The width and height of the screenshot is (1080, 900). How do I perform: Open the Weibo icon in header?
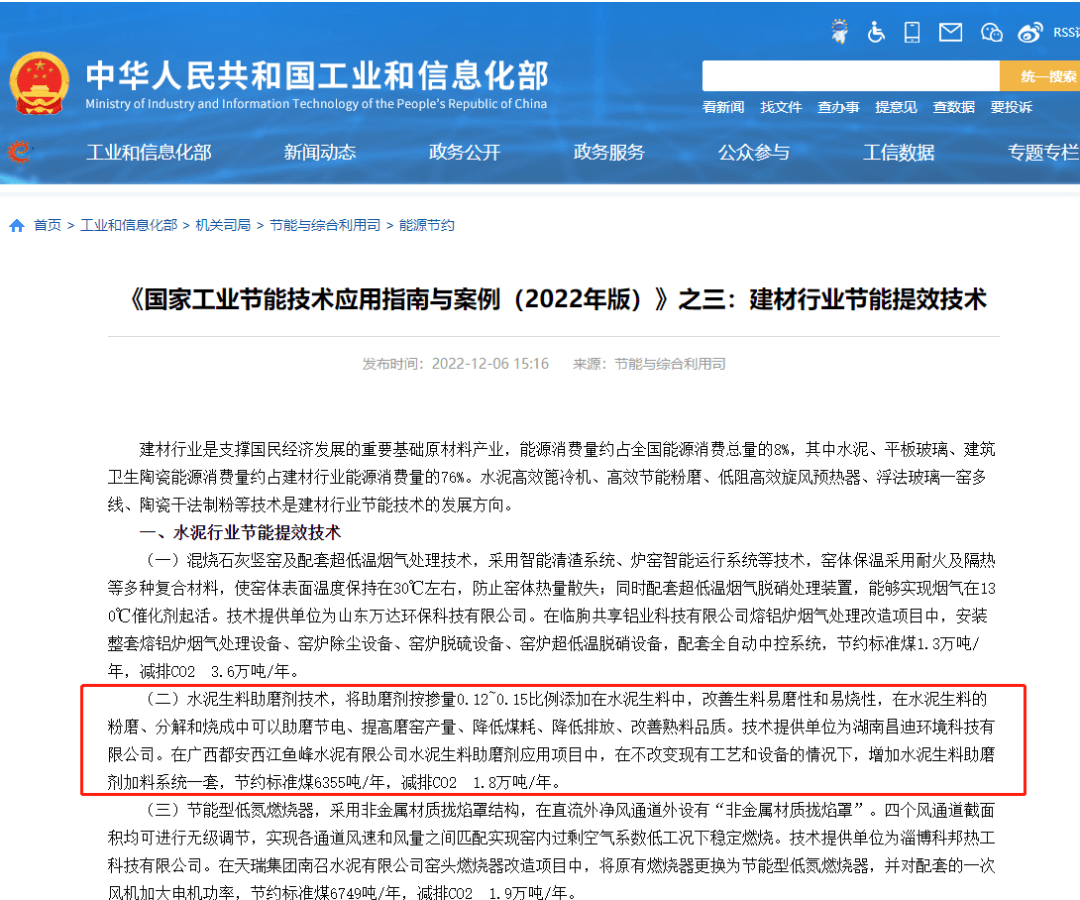(x=1030, y=32)
